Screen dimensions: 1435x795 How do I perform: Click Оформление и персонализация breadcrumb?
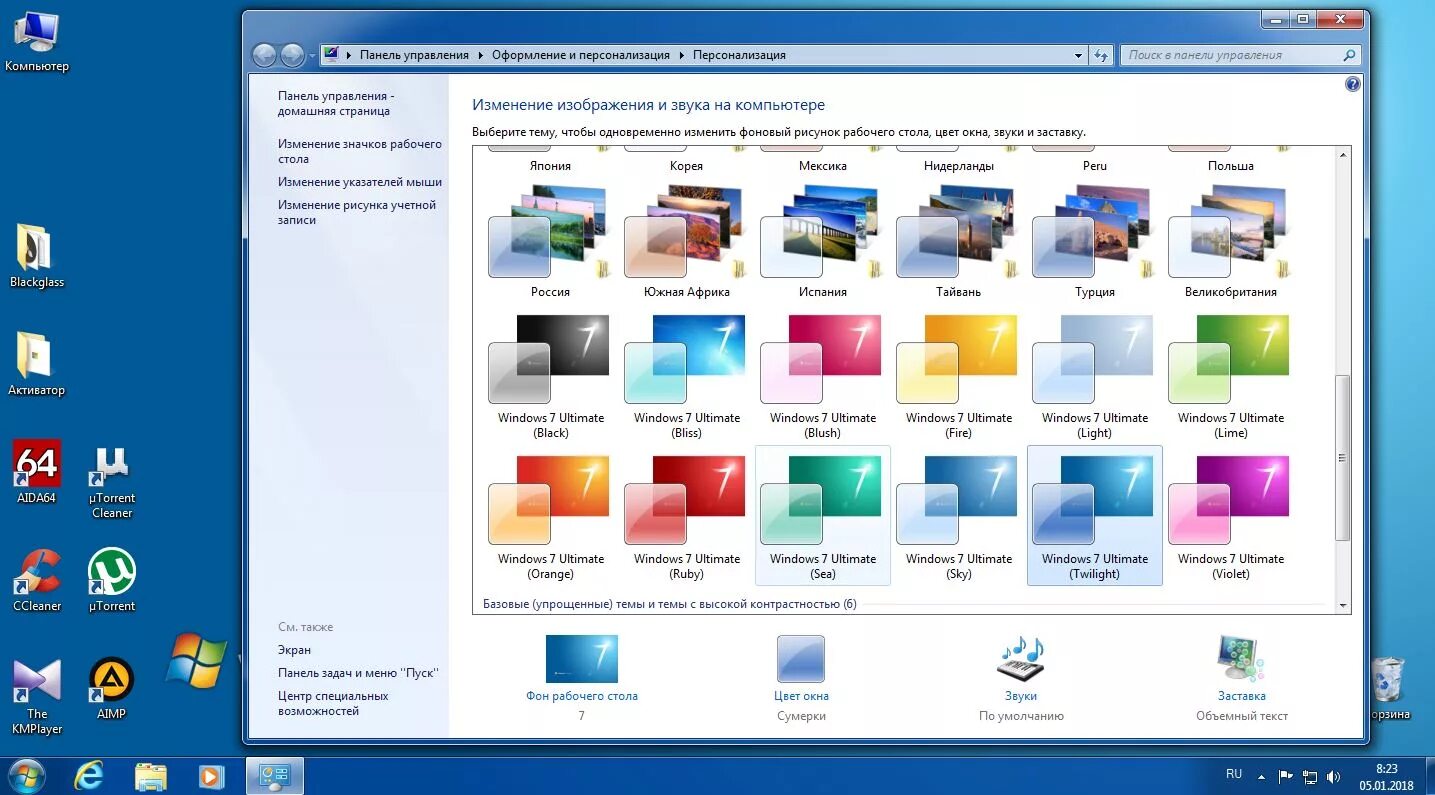(x=581, y=55)
